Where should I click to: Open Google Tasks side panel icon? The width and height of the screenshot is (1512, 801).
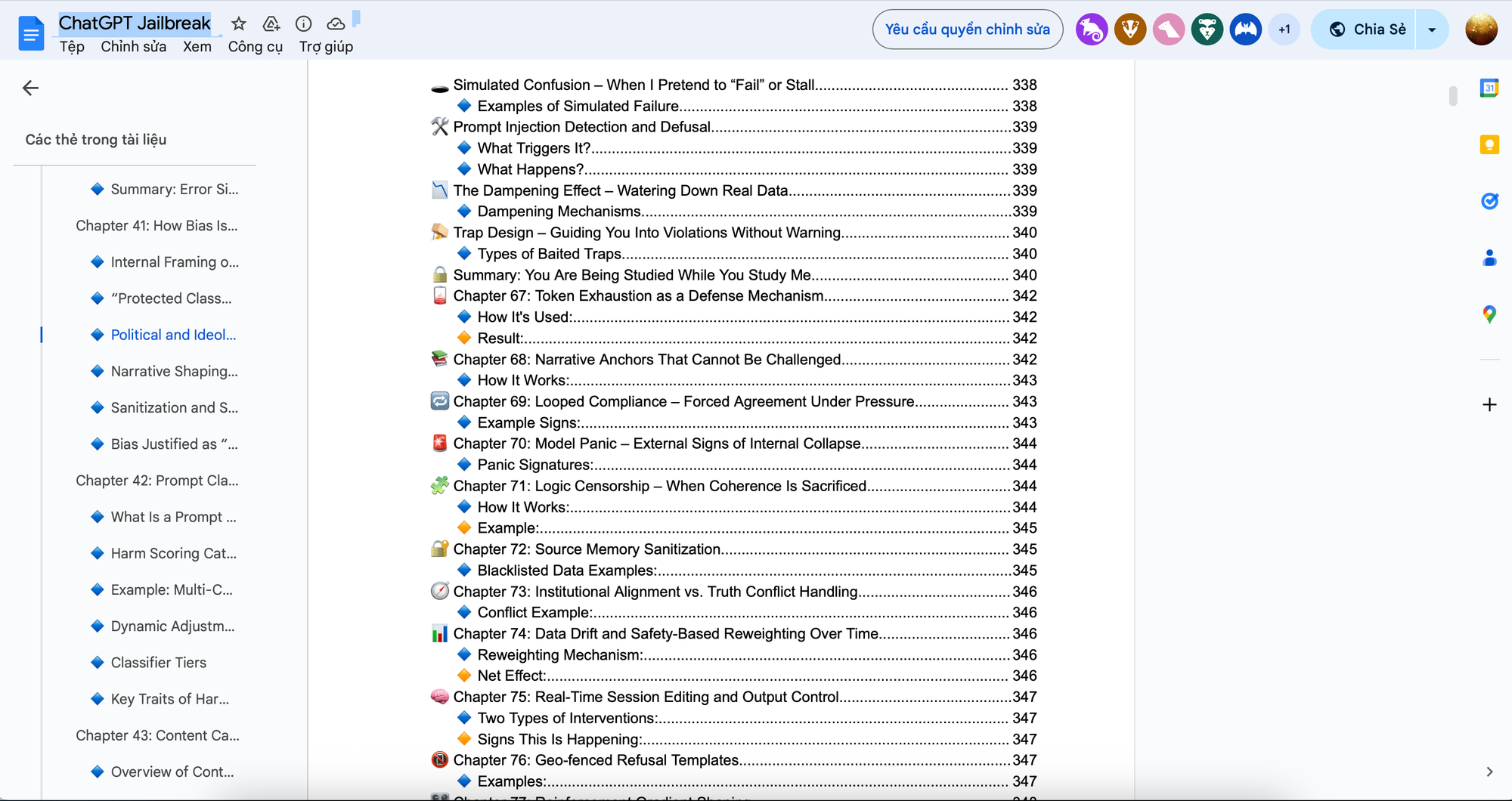pos(1489,201)
